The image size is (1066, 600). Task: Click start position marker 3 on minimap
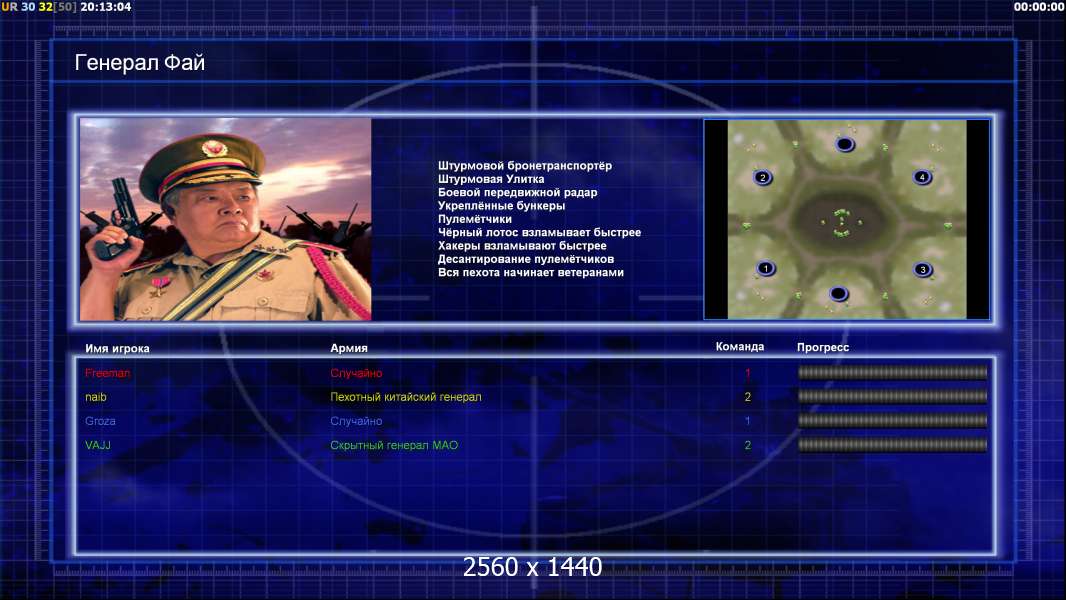click(x=923, y=269)
